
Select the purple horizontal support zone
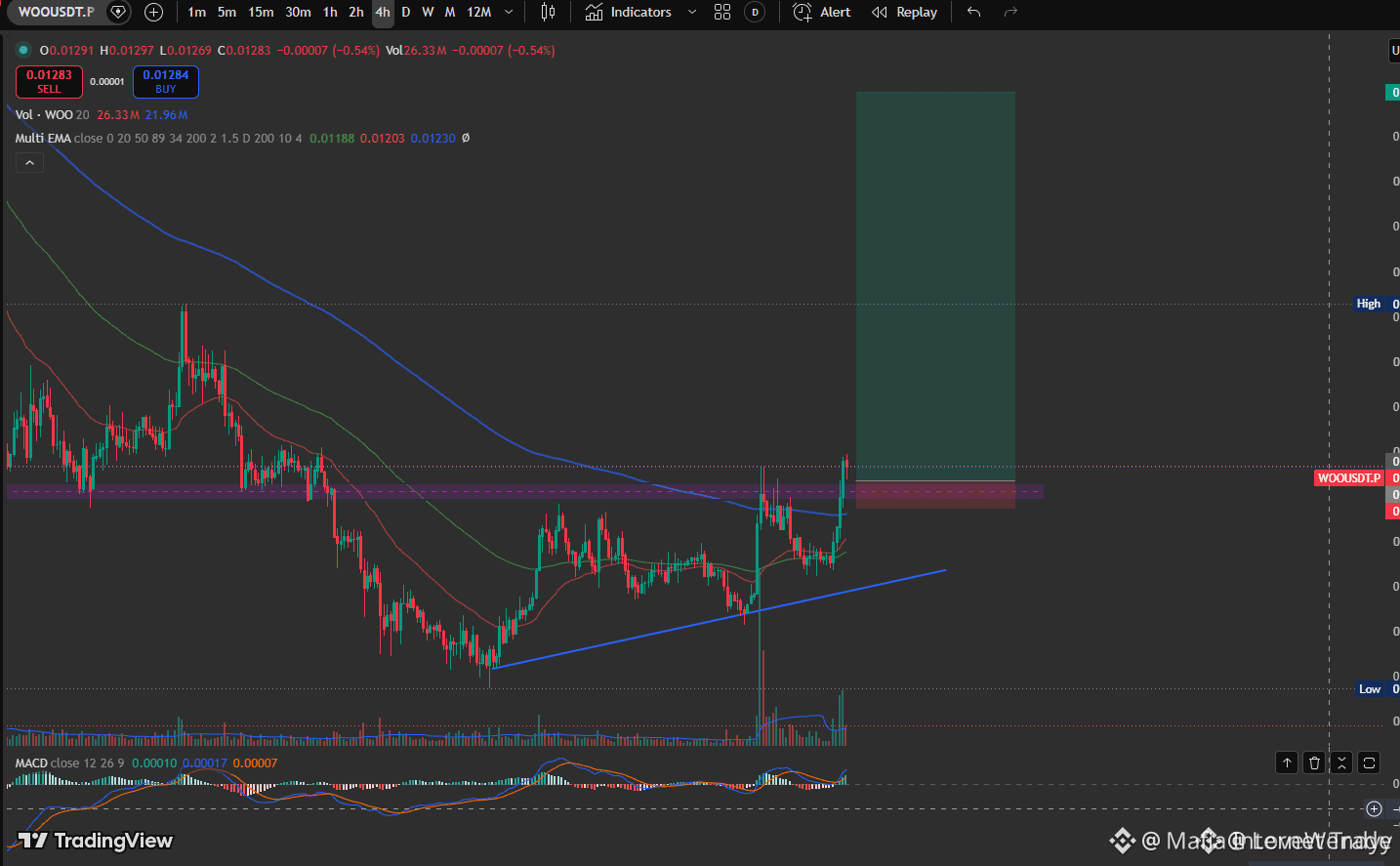[x=525, y=492]
